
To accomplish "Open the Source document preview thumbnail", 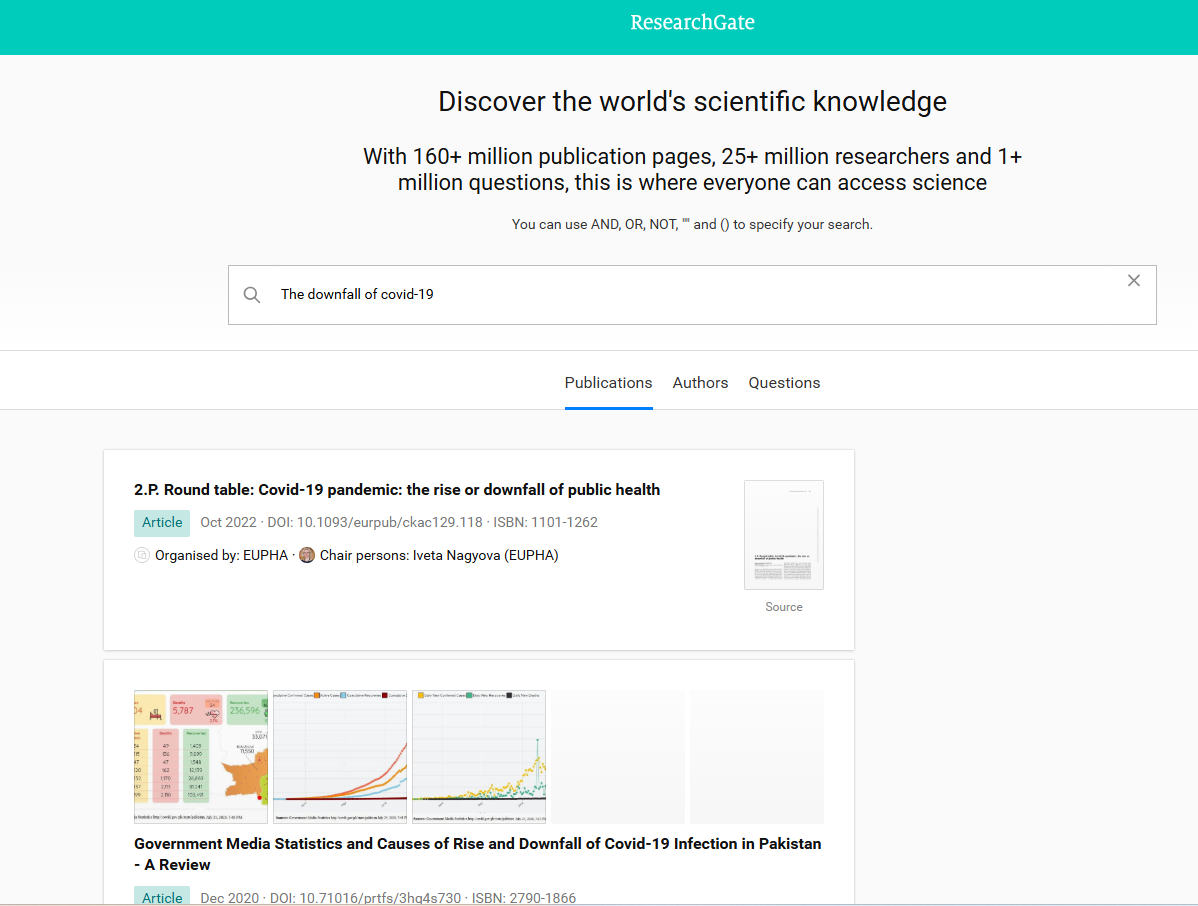I will (783, 534).
